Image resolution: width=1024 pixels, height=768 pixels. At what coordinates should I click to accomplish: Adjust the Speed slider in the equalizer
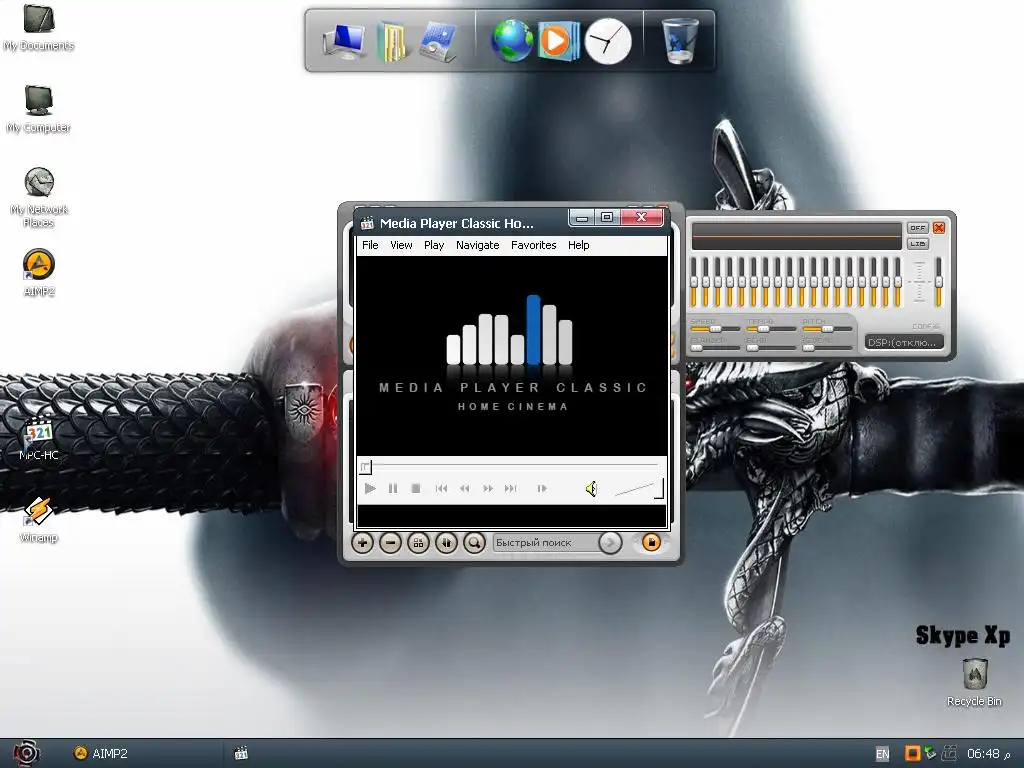(714, 329)
